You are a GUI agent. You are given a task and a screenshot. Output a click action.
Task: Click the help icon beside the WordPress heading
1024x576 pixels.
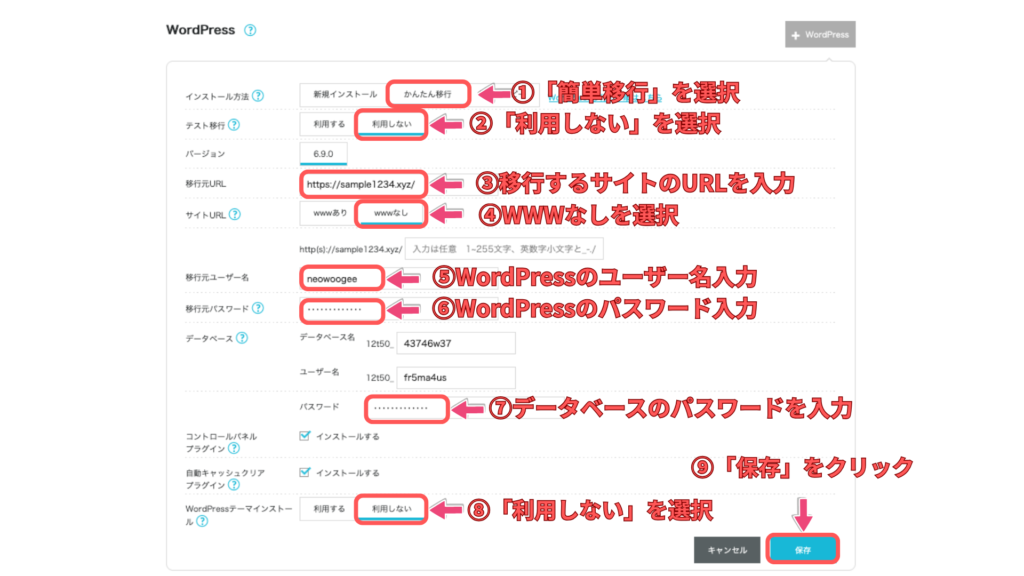coord(250,31)
